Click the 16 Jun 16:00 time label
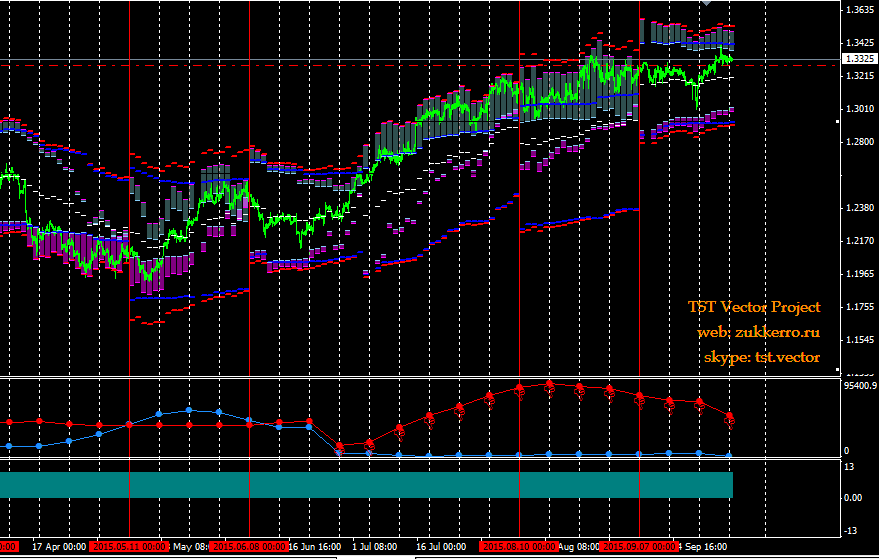The image size is (879, 559). point(315,546)
